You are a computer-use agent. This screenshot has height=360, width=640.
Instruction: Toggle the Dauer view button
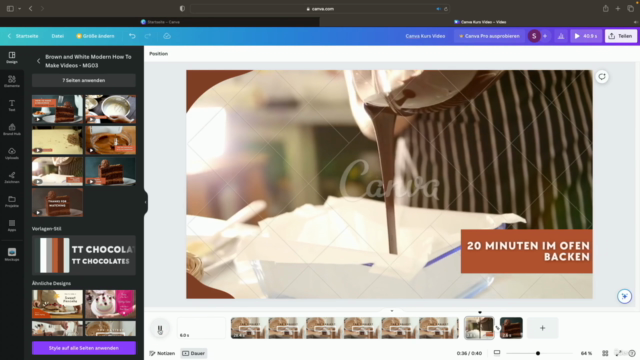(x=194, y=353)
